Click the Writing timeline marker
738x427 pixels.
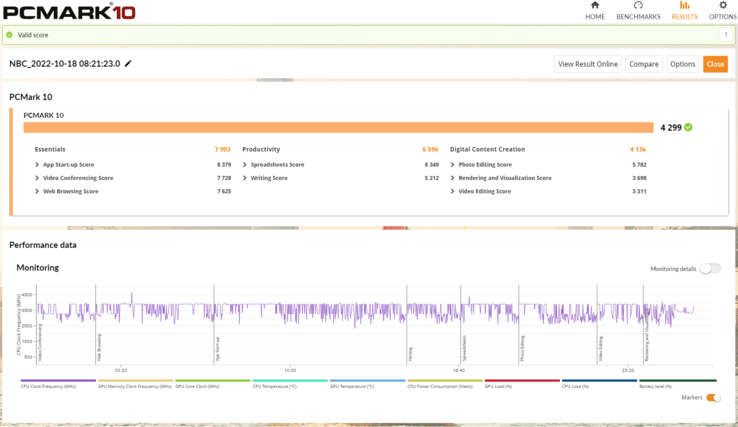tap(410, 354)
